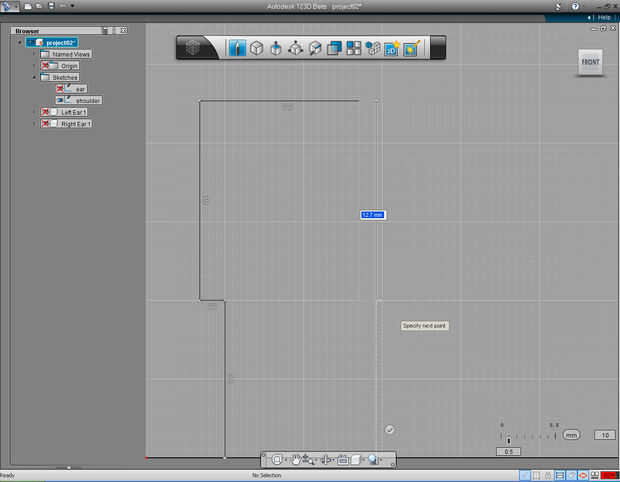
Task: Click the grid size field showing 10
Action: pos(605,435)
